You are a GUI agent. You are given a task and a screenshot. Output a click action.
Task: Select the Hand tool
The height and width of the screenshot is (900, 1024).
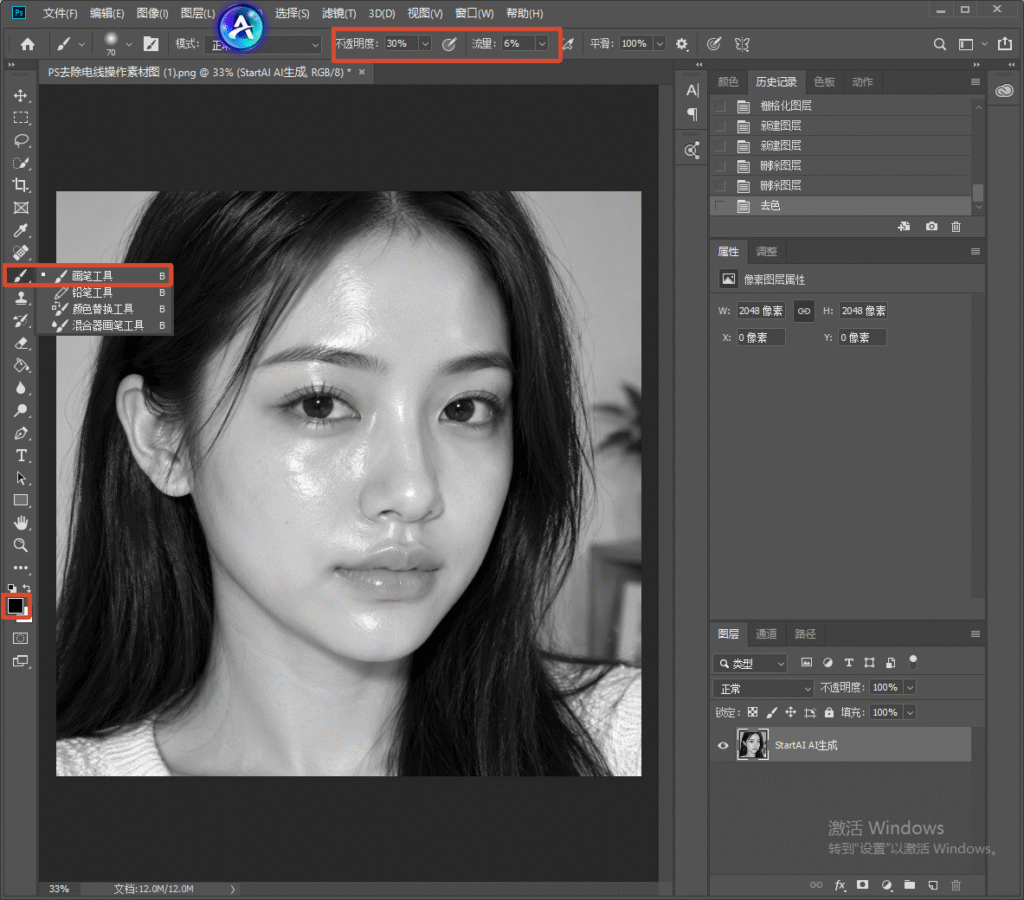pyautogui.click(x=21, y=522)
